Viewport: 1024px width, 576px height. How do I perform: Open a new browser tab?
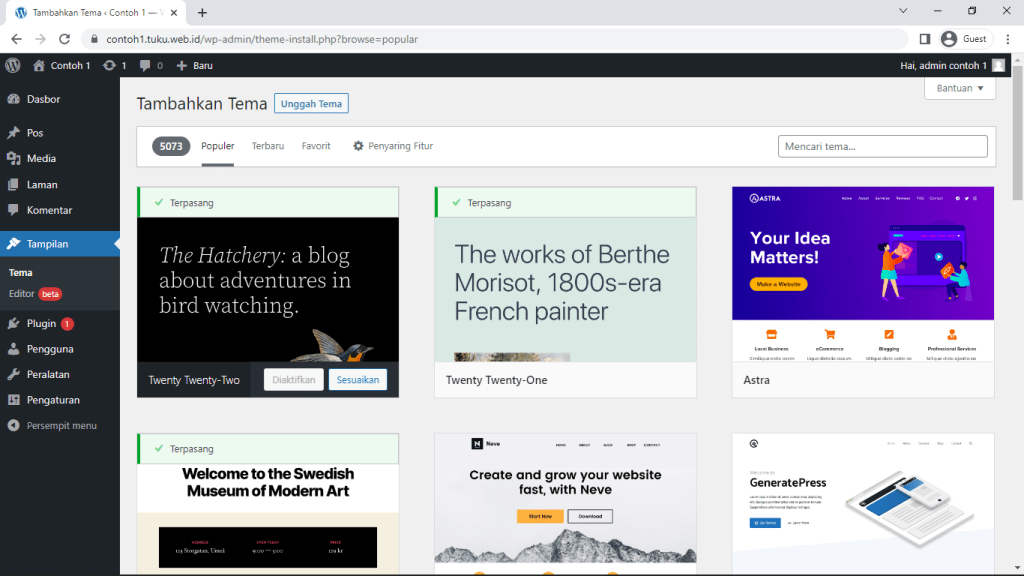click(x=202, y=12)
